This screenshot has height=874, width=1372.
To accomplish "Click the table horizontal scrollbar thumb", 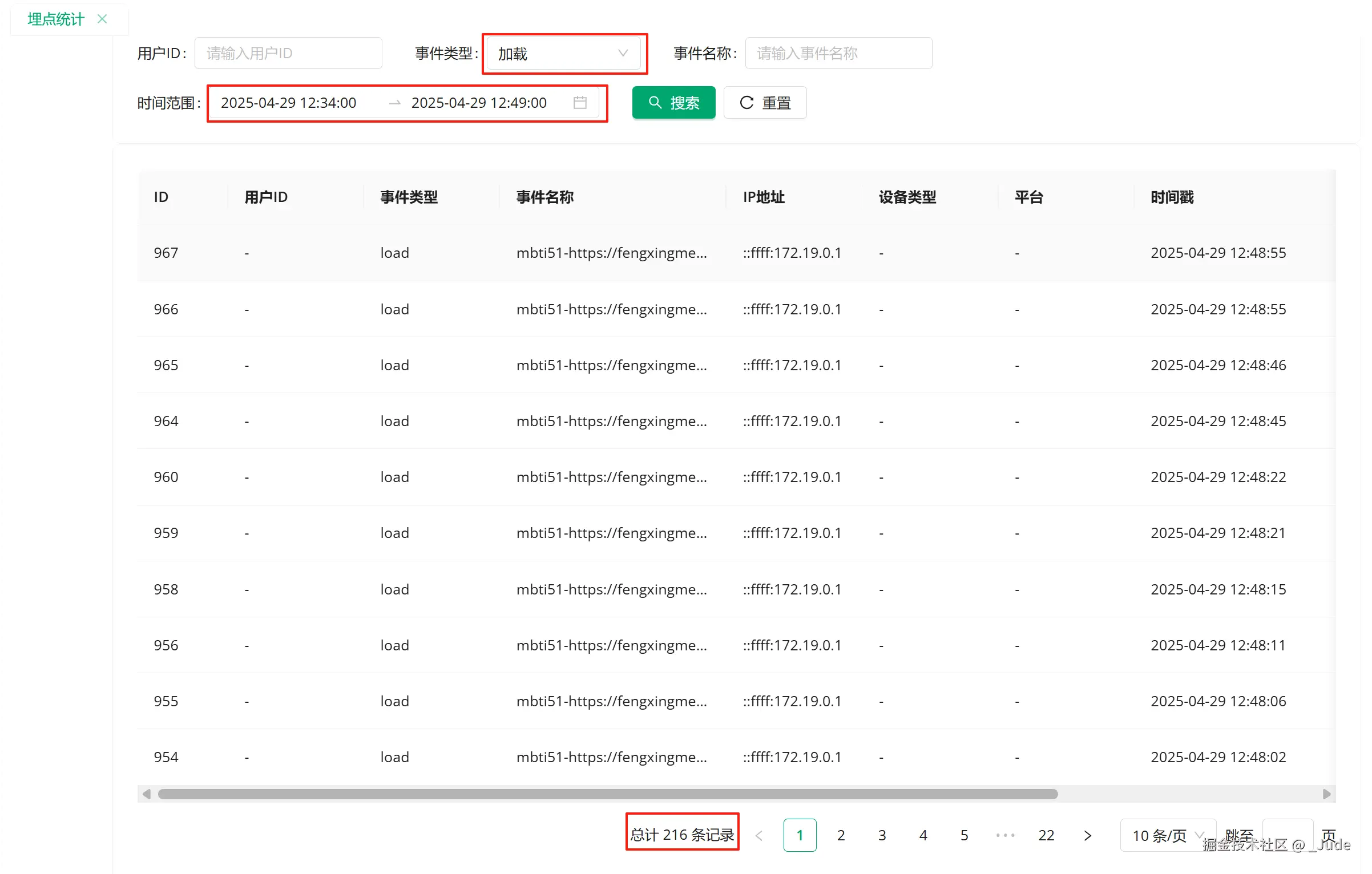I will point(608,794).
